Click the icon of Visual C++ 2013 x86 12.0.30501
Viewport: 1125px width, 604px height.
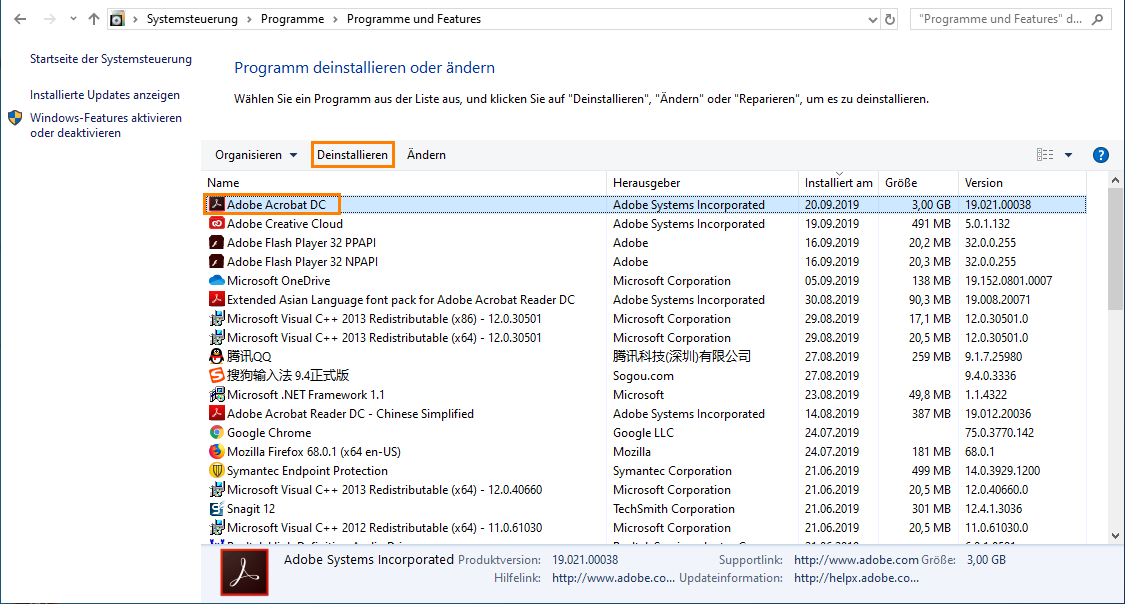coord(217,318)
